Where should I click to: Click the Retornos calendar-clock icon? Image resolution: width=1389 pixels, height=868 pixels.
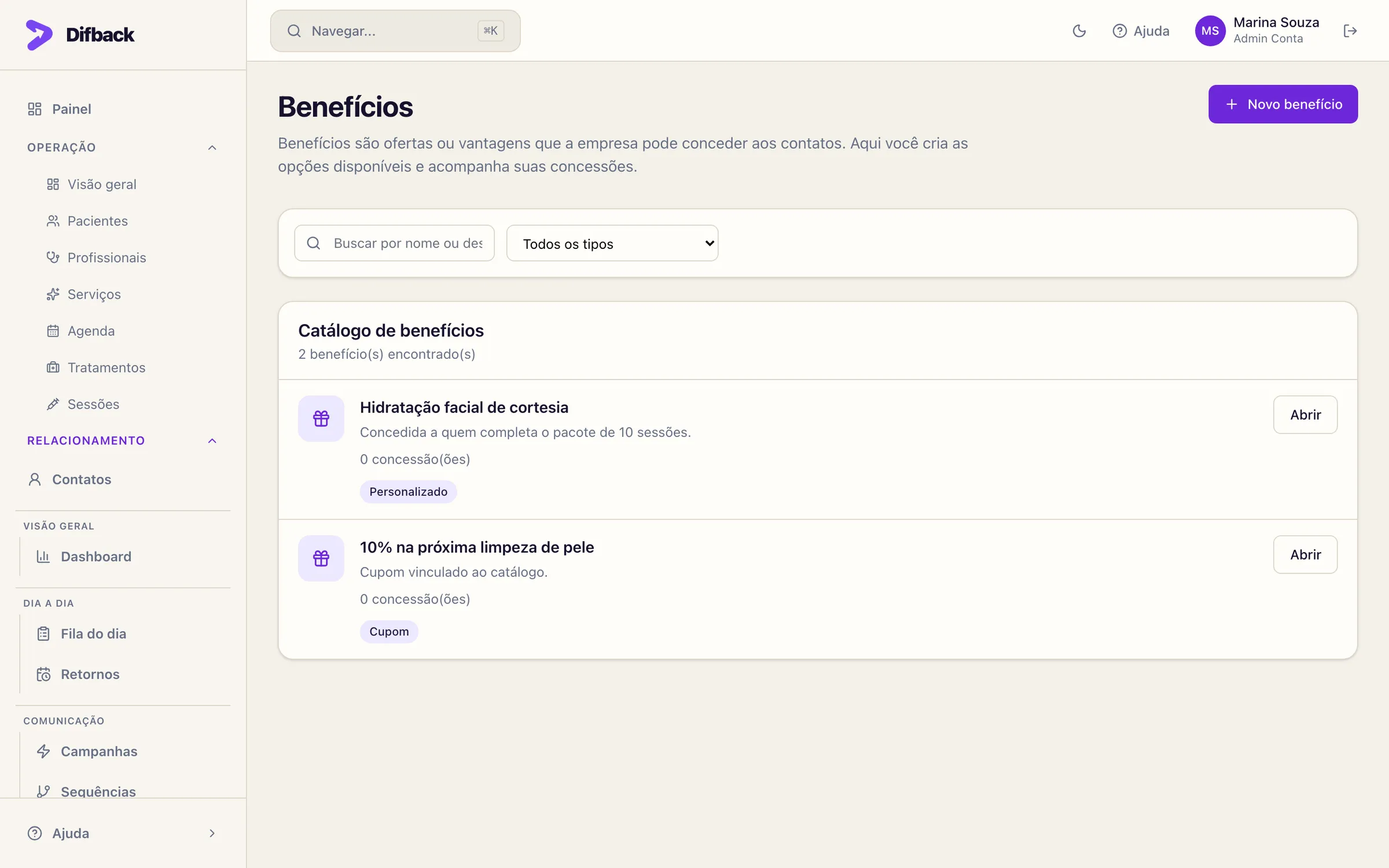(x=43, y=674)
